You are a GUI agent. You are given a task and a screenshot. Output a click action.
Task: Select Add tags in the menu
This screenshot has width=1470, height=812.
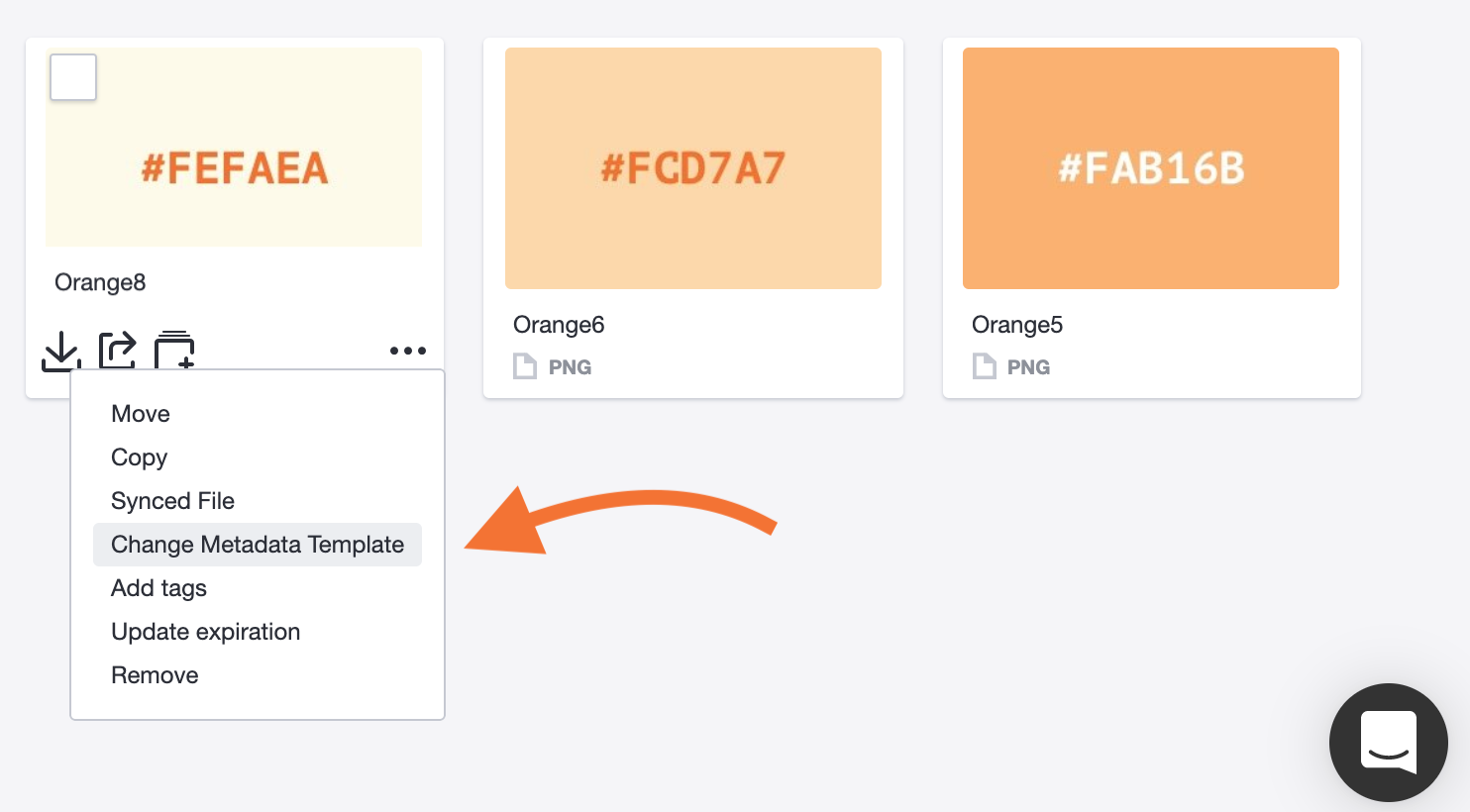coord(158,588)
